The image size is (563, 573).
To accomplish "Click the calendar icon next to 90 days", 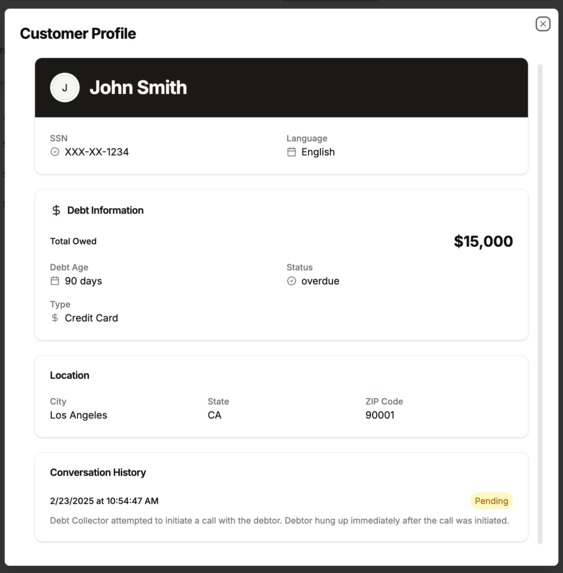I will (55, 281).
